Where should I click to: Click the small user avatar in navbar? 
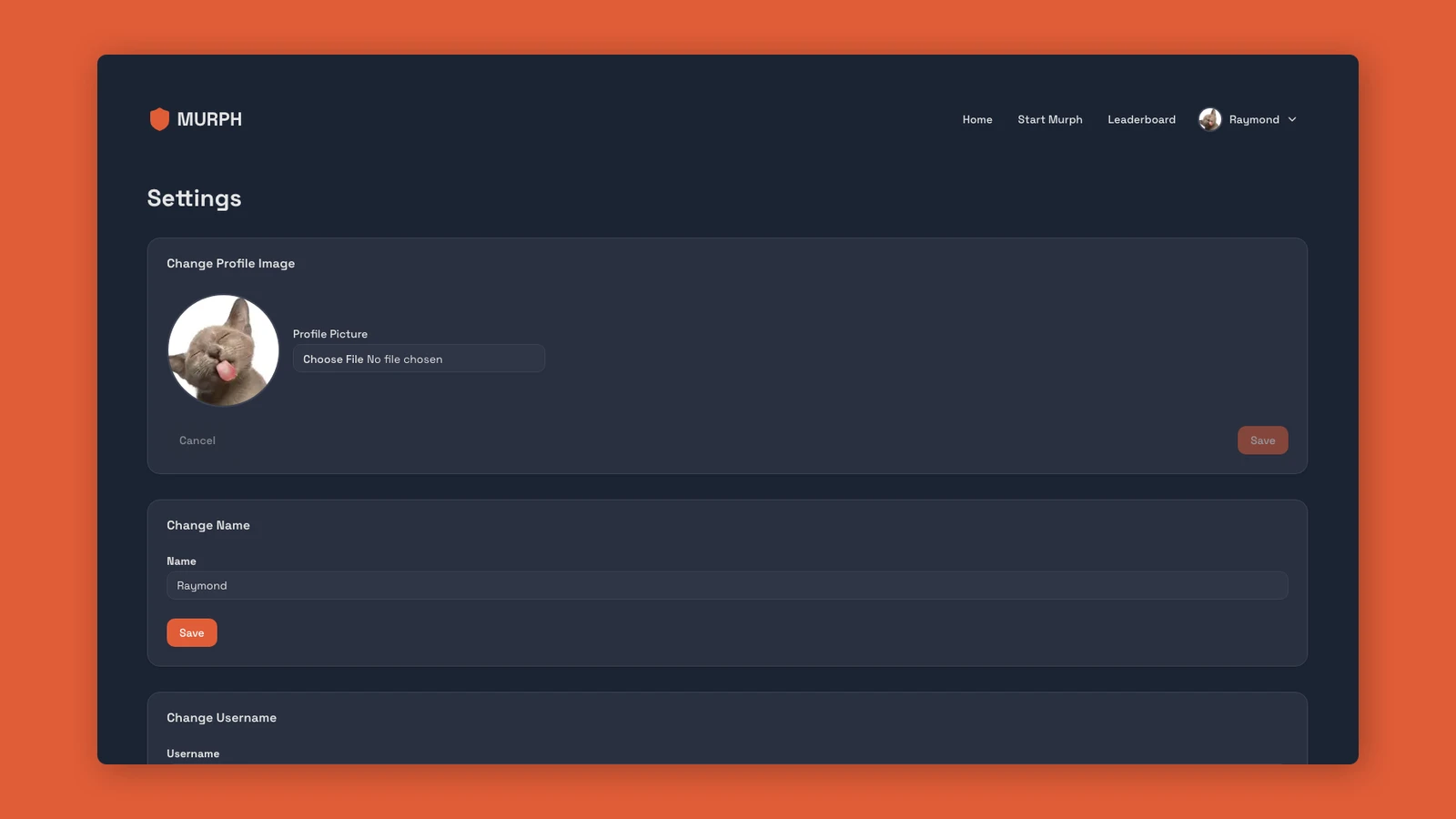[1209, 119]
